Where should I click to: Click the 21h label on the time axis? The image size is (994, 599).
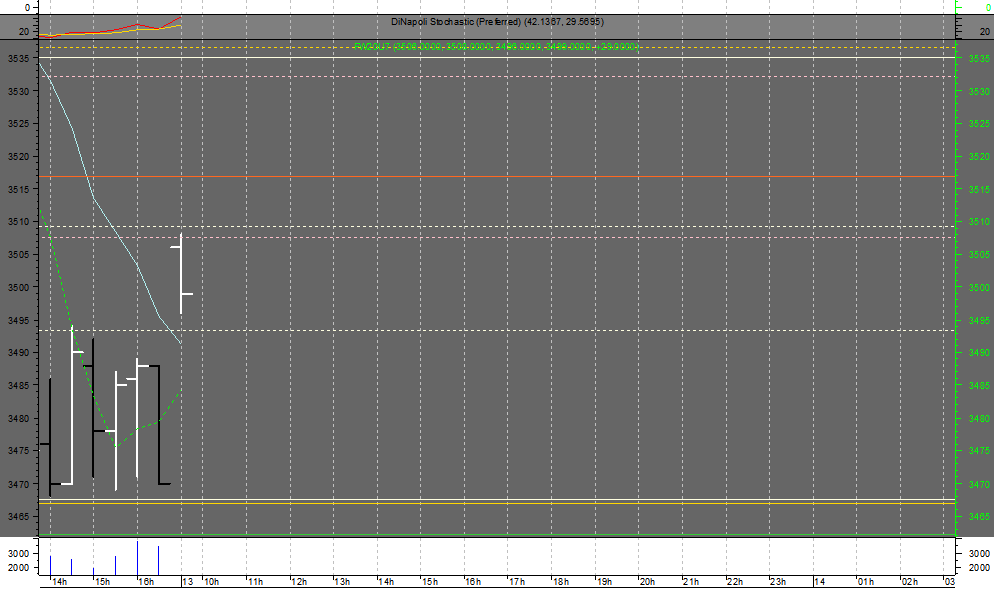coord(692,582)
